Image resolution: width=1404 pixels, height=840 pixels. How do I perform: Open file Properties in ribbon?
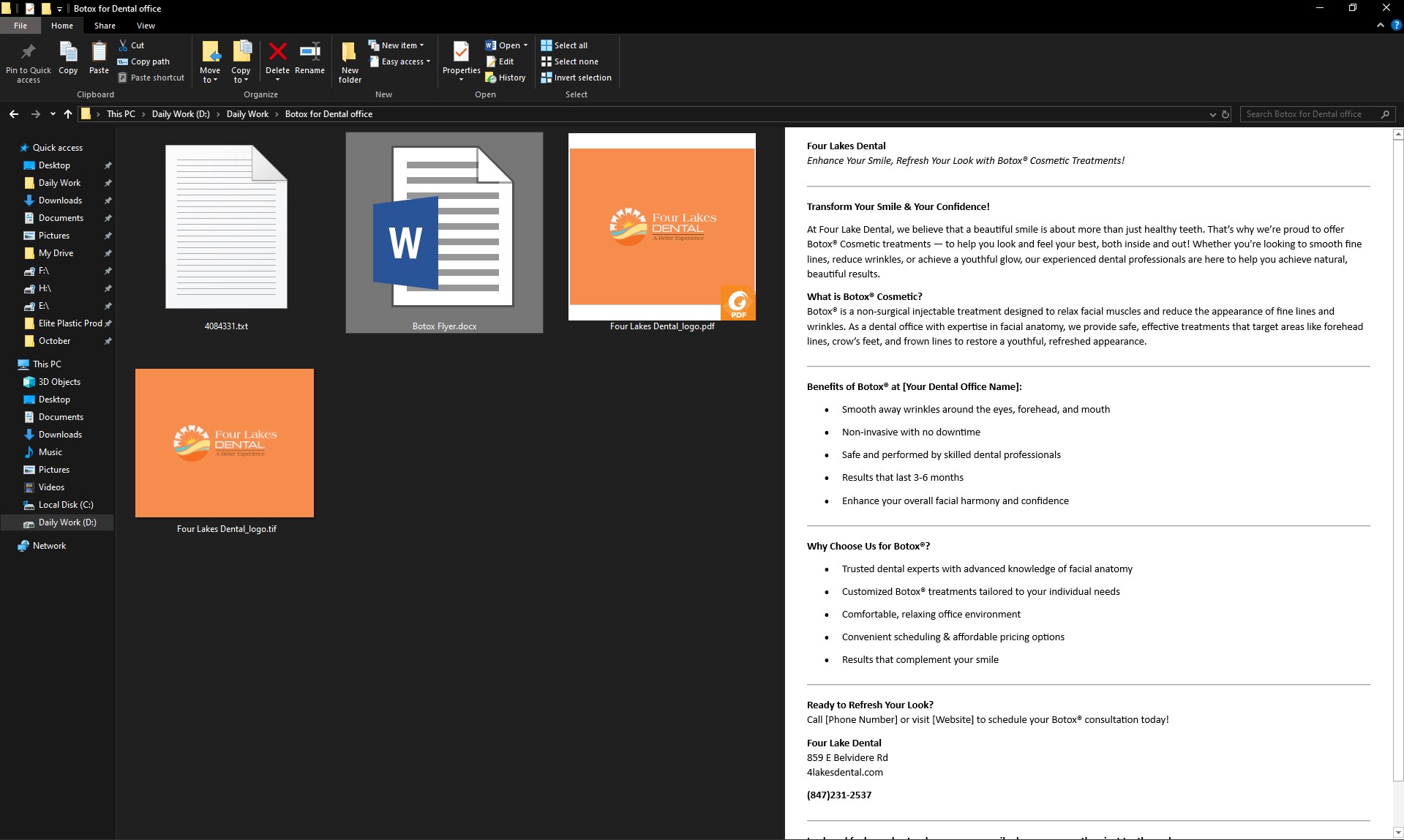(x=461, y=53)
